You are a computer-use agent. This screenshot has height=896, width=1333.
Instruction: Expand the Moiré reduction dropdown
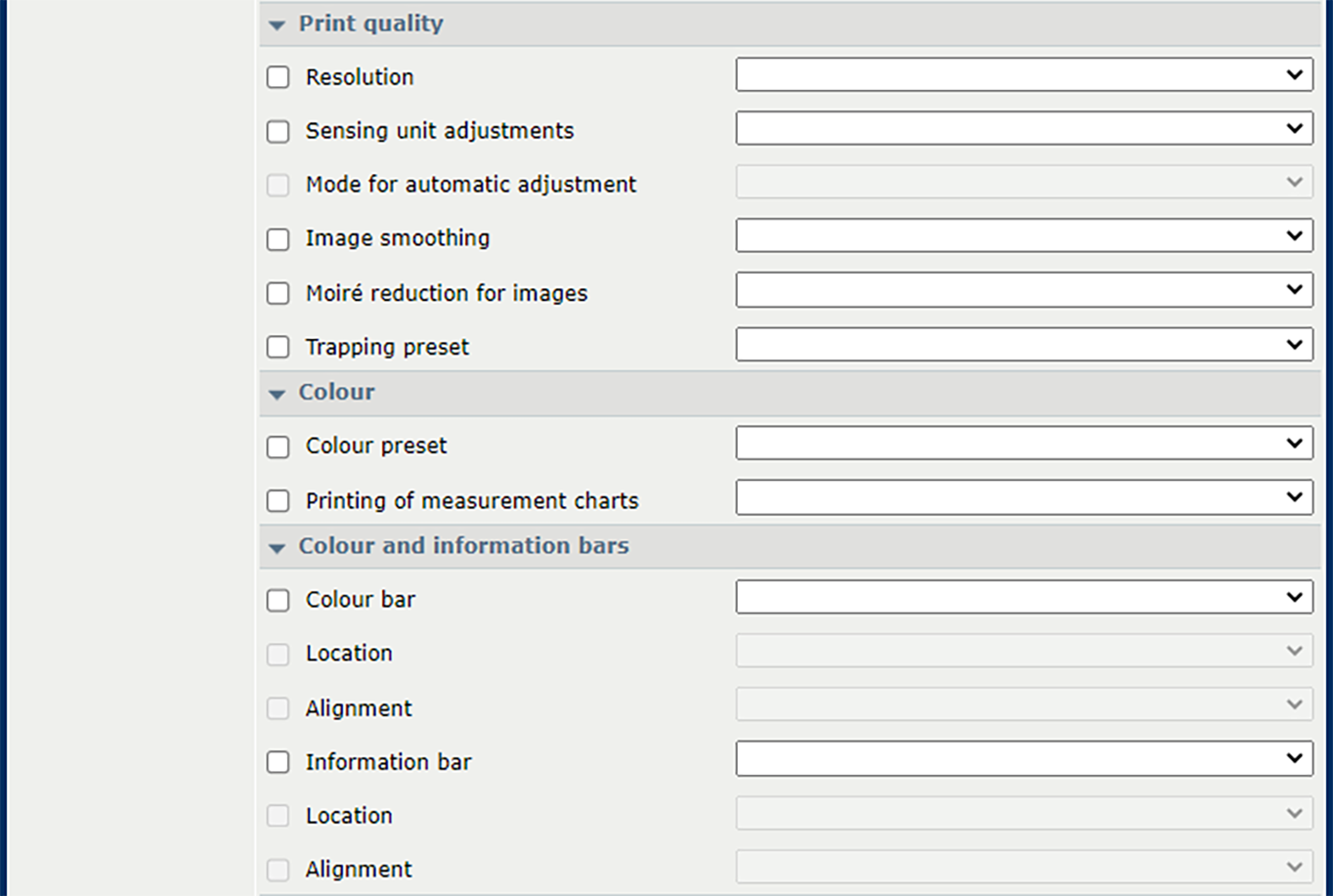(1023, 290)
